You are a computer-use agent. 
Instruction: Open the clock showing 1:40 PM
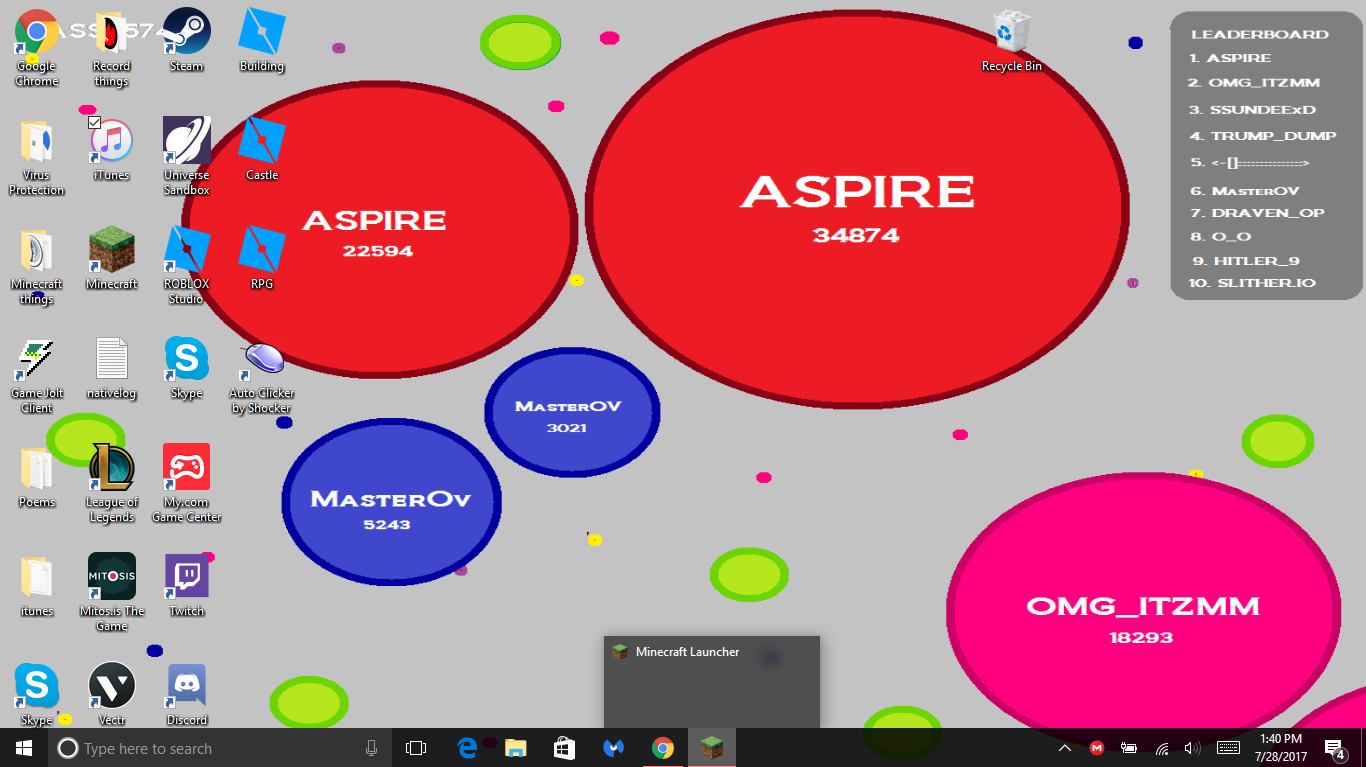click(x=1283, y=748)
